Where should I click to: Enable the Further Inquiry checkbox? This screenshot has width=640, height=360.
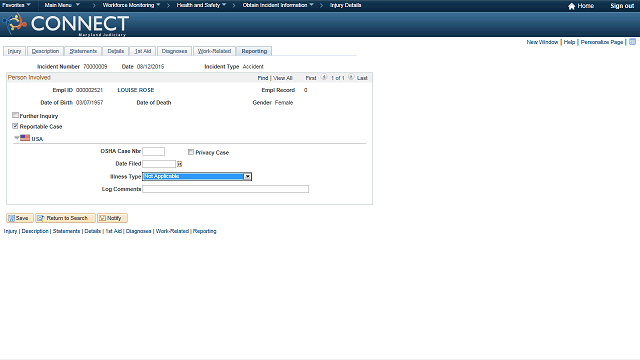[x=16, y=116]
